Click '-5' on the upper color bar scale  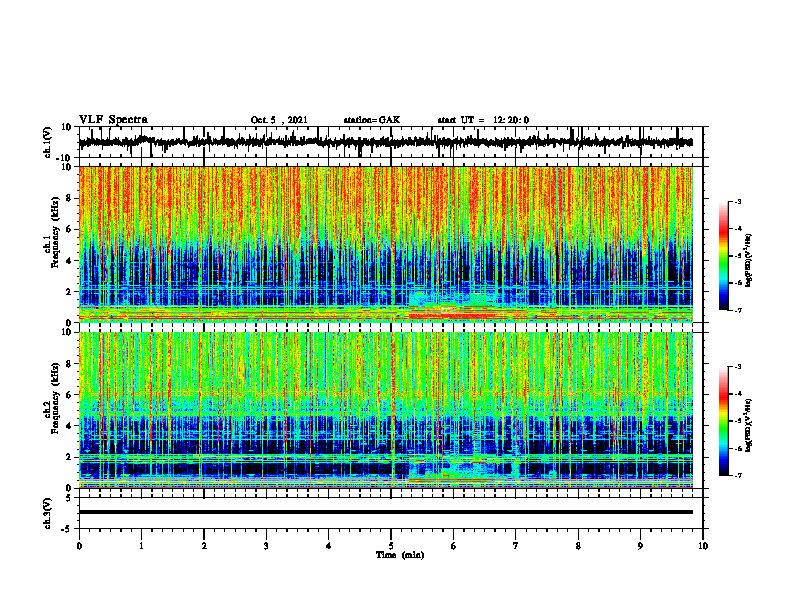(x=737, y=256)
